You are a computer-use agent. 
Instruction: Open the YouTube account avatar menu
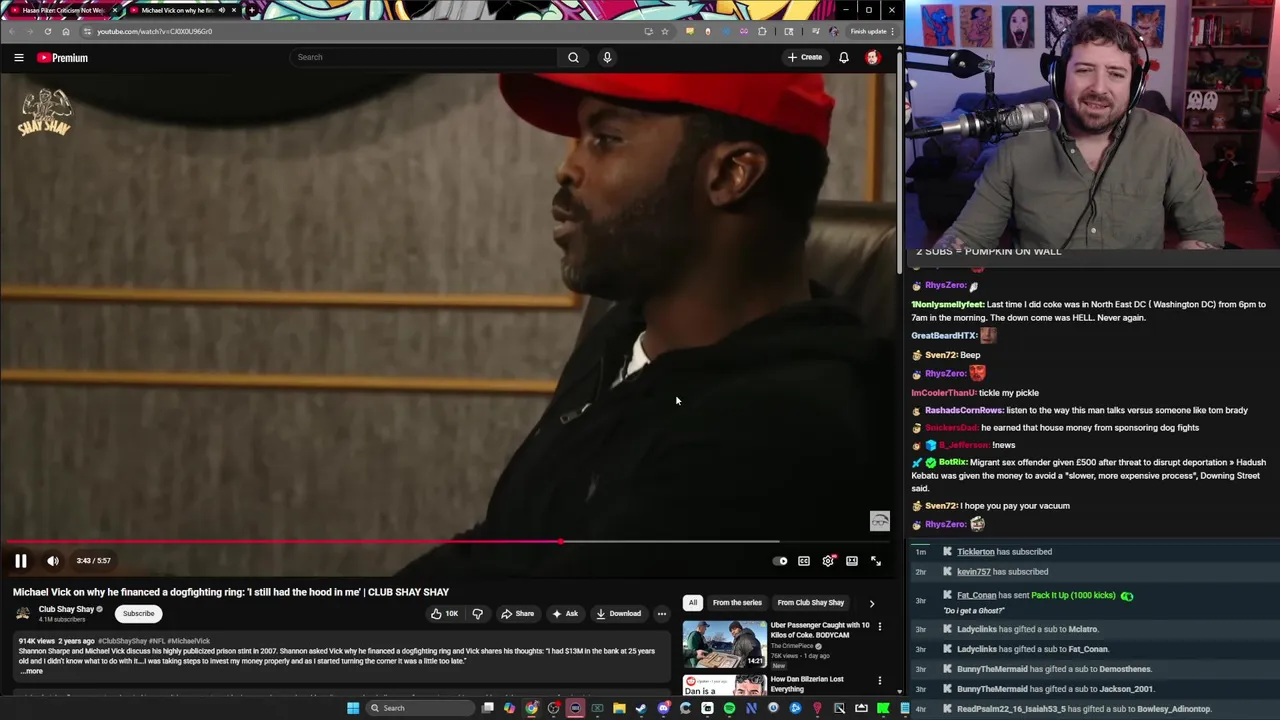(873, 57)
